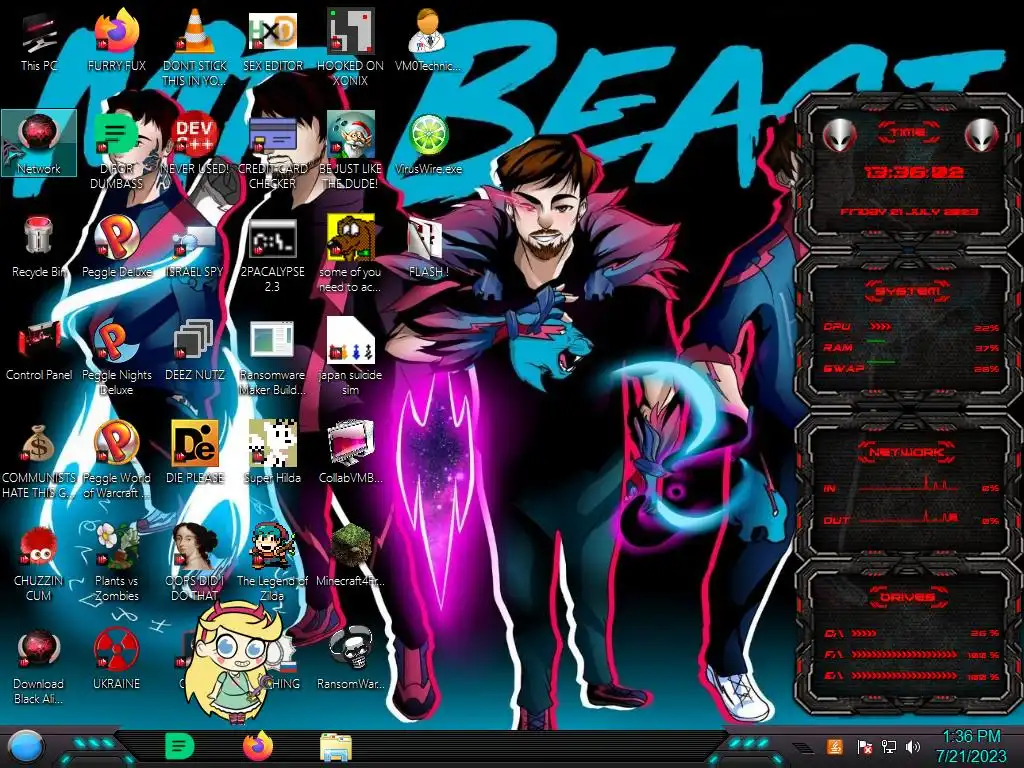The width and height of the screenshot is (1024, 768).
Task: Open the HxD hex editor shortcut
Action: pyautogui.click(x=273, y=43)
